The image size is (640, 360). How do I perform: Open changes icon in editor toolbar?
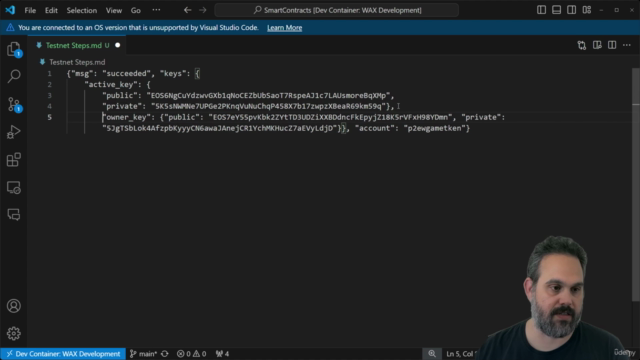(582, 45)
